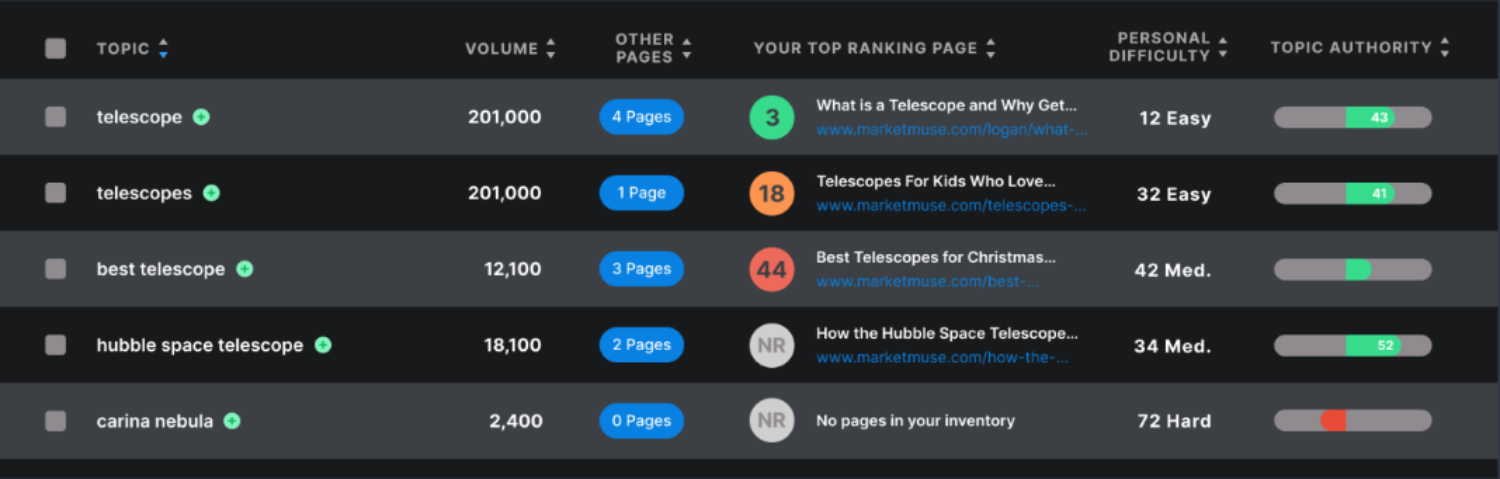Screen dimensions: 1500x479
Task: Toggle the select-all checkbox in header
Action: tap(56, 48)
